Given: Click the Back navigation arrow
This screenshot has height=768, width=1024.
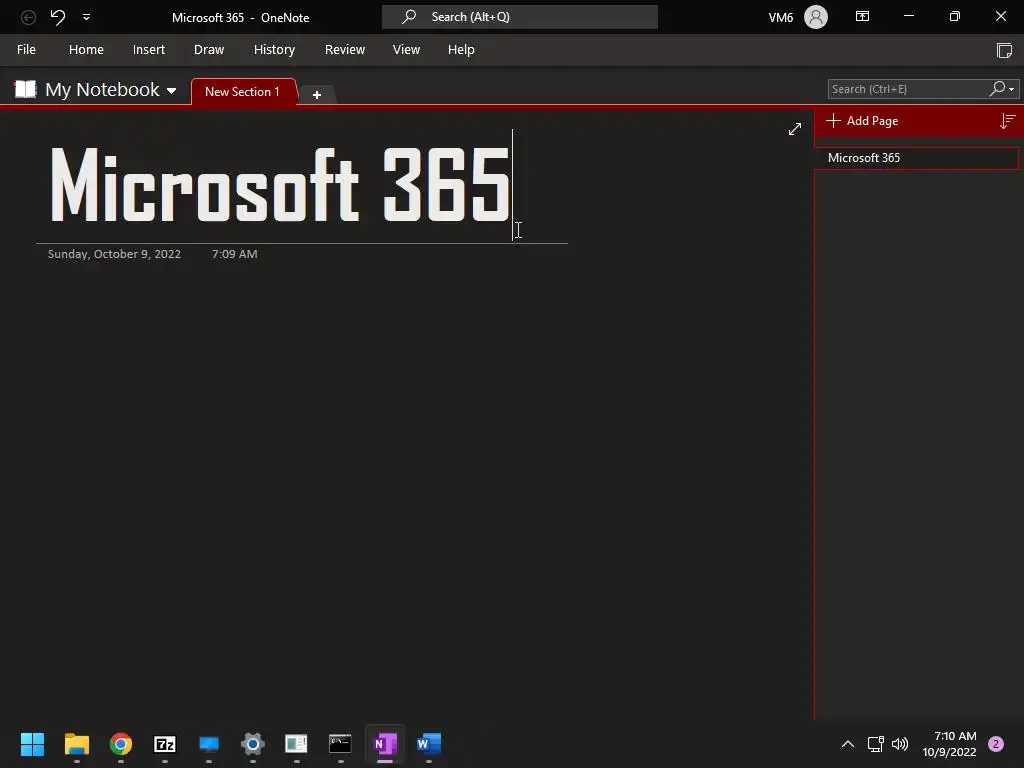Looking at the screenshot, I should point(28,18).
